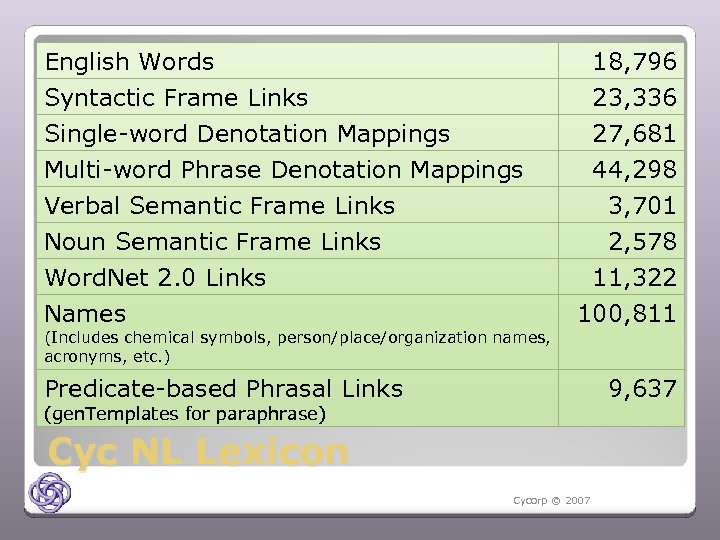
Task: Click the value 9,637
Action: point(642,388)
